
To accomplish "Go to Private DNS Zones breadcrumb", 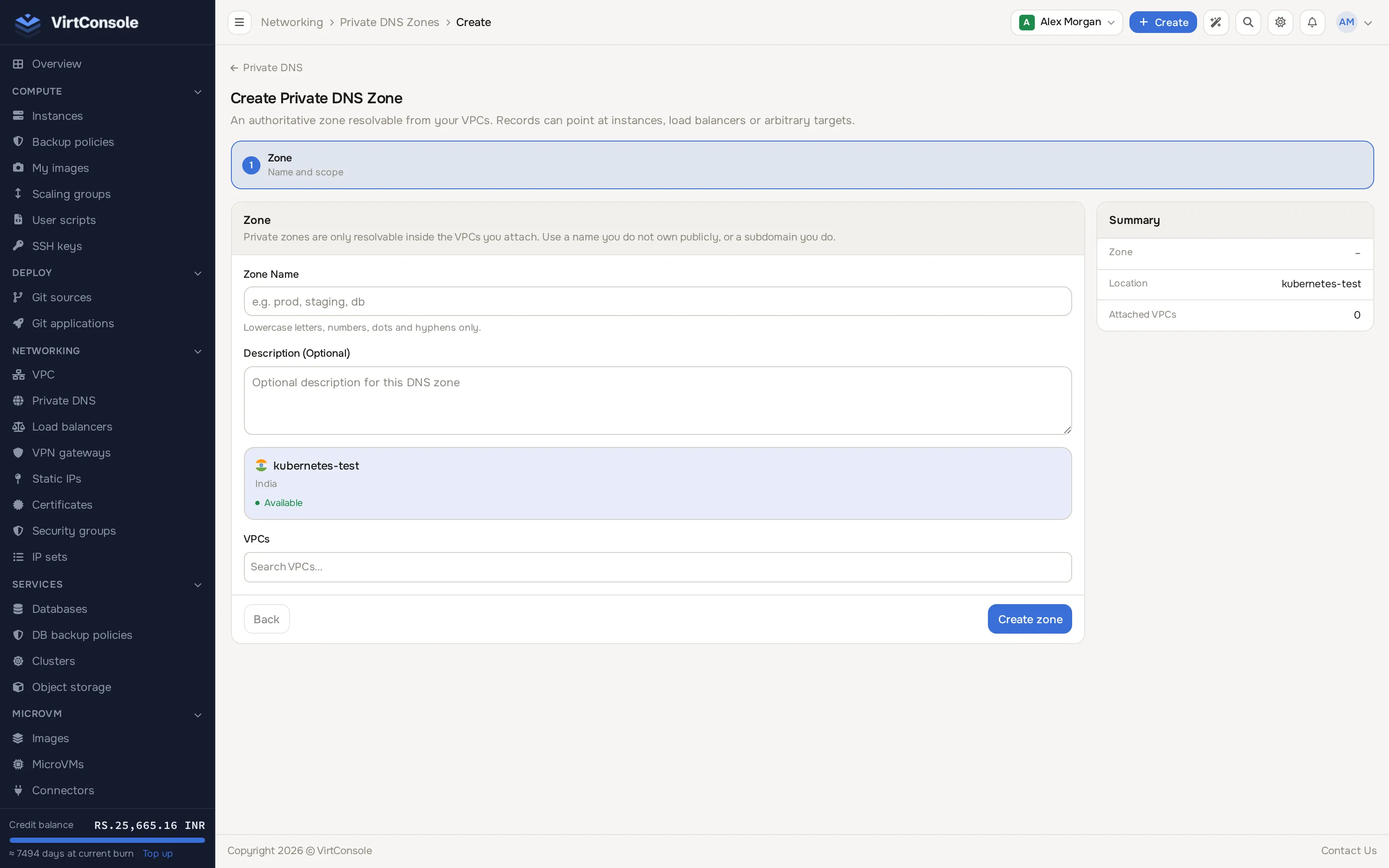I will coord(389,23).
